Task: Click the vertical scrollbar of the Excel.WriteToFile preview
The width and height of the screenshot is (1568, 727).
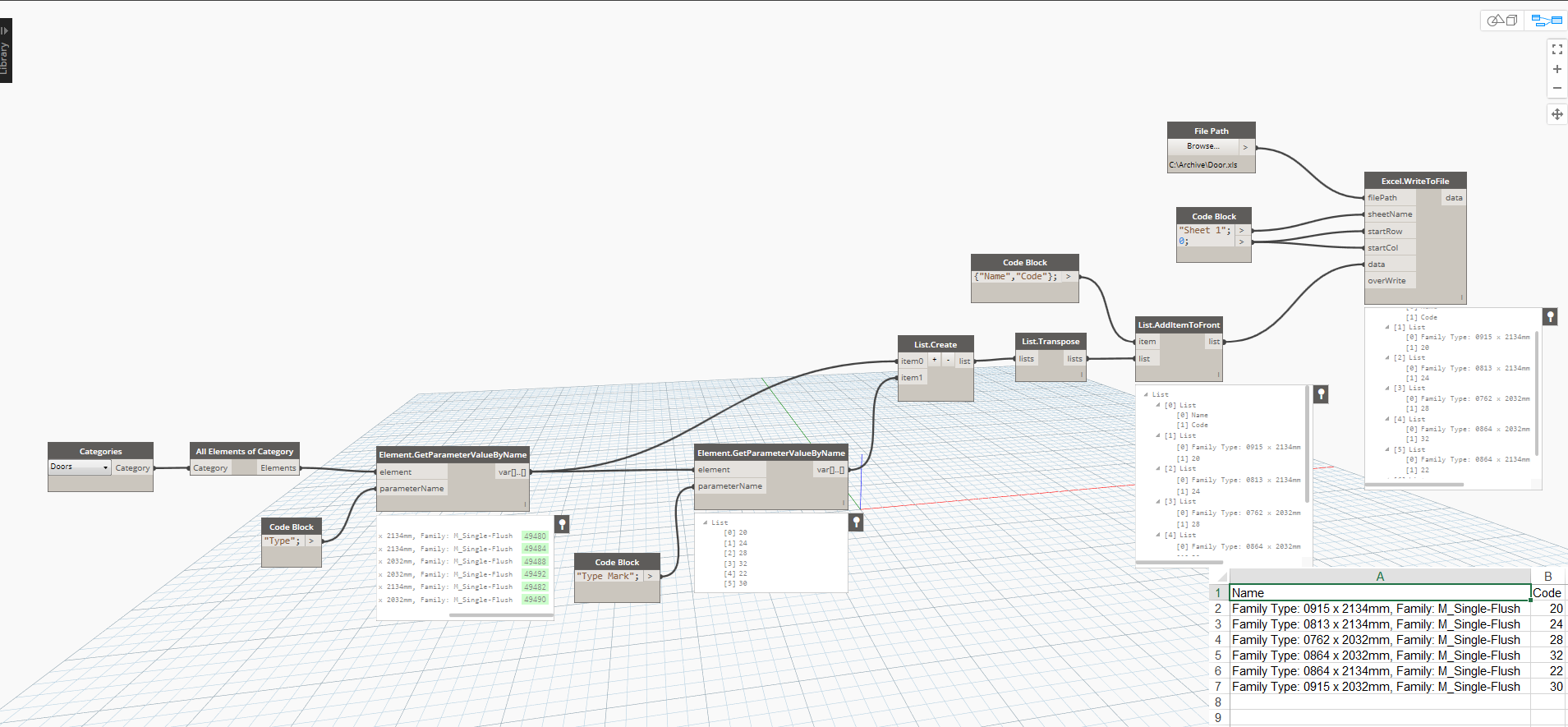Action: click(x=1536, y=393)
